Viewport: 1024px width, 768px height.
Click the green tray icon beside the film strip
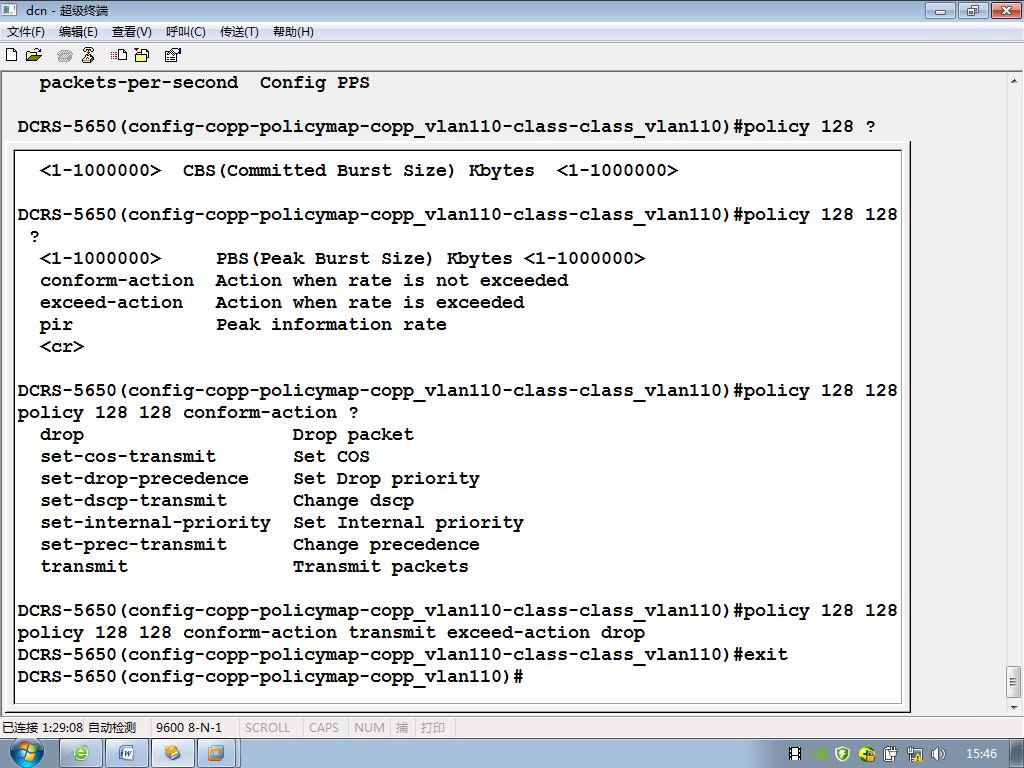click(x=820, y=754)
